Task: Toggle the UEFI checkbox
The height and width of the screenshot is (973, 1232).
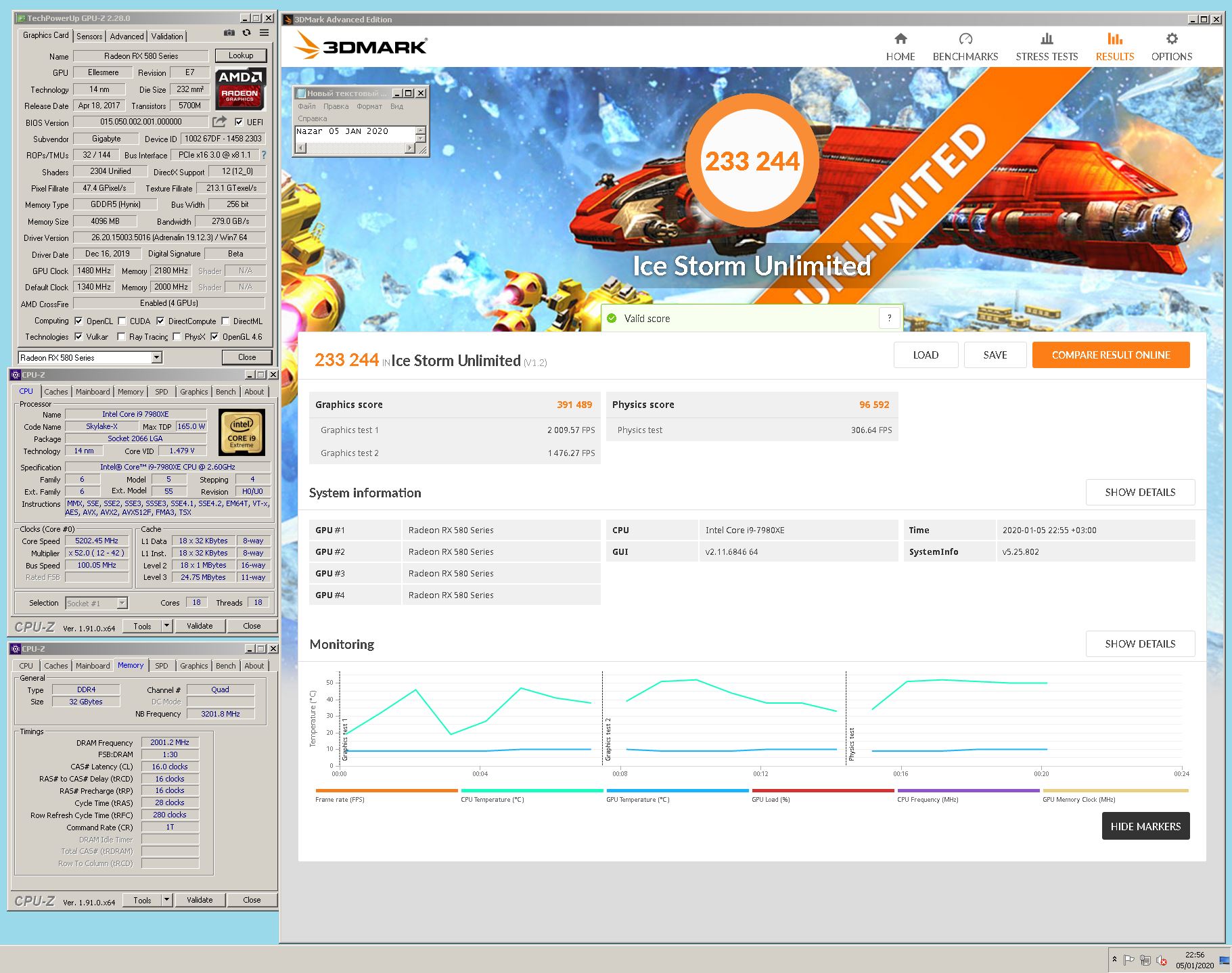Action: click(239, 122)
